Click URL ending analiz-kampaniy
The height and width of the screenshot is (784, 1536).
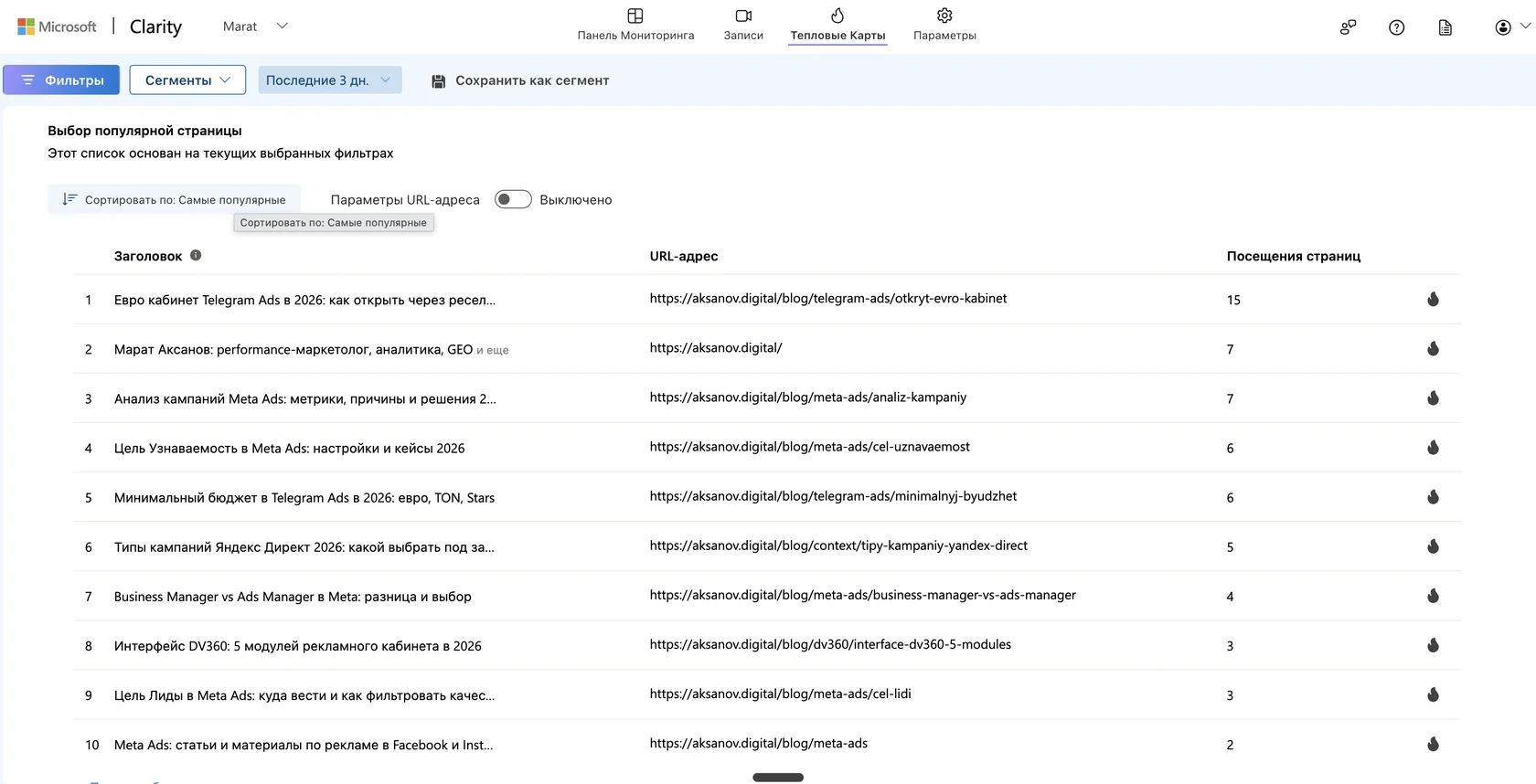point(808,397)
